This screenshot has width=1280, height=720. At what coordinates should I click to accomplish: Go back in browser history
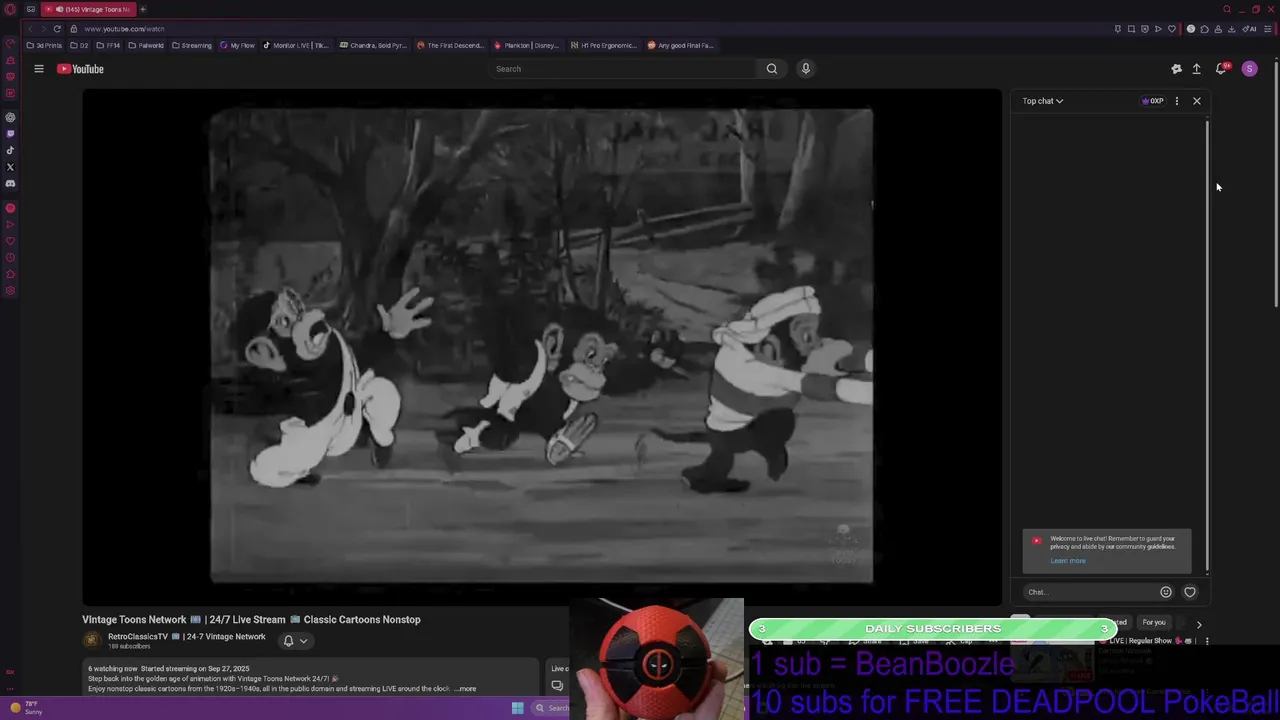(x=29, y=29)
